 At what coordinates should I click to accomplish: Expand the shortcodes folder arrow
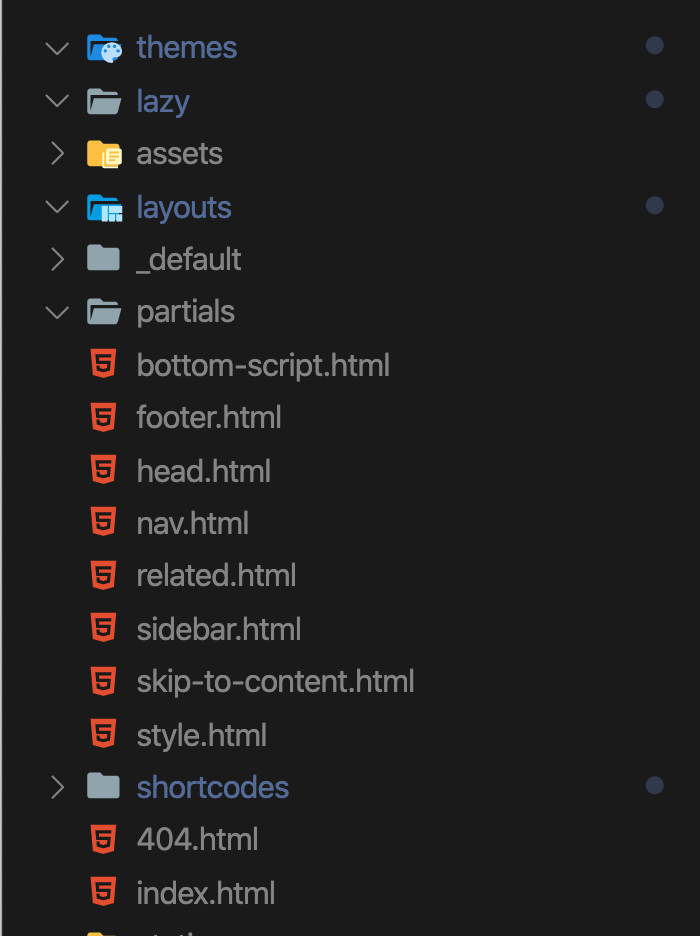(x=57, y=787)
